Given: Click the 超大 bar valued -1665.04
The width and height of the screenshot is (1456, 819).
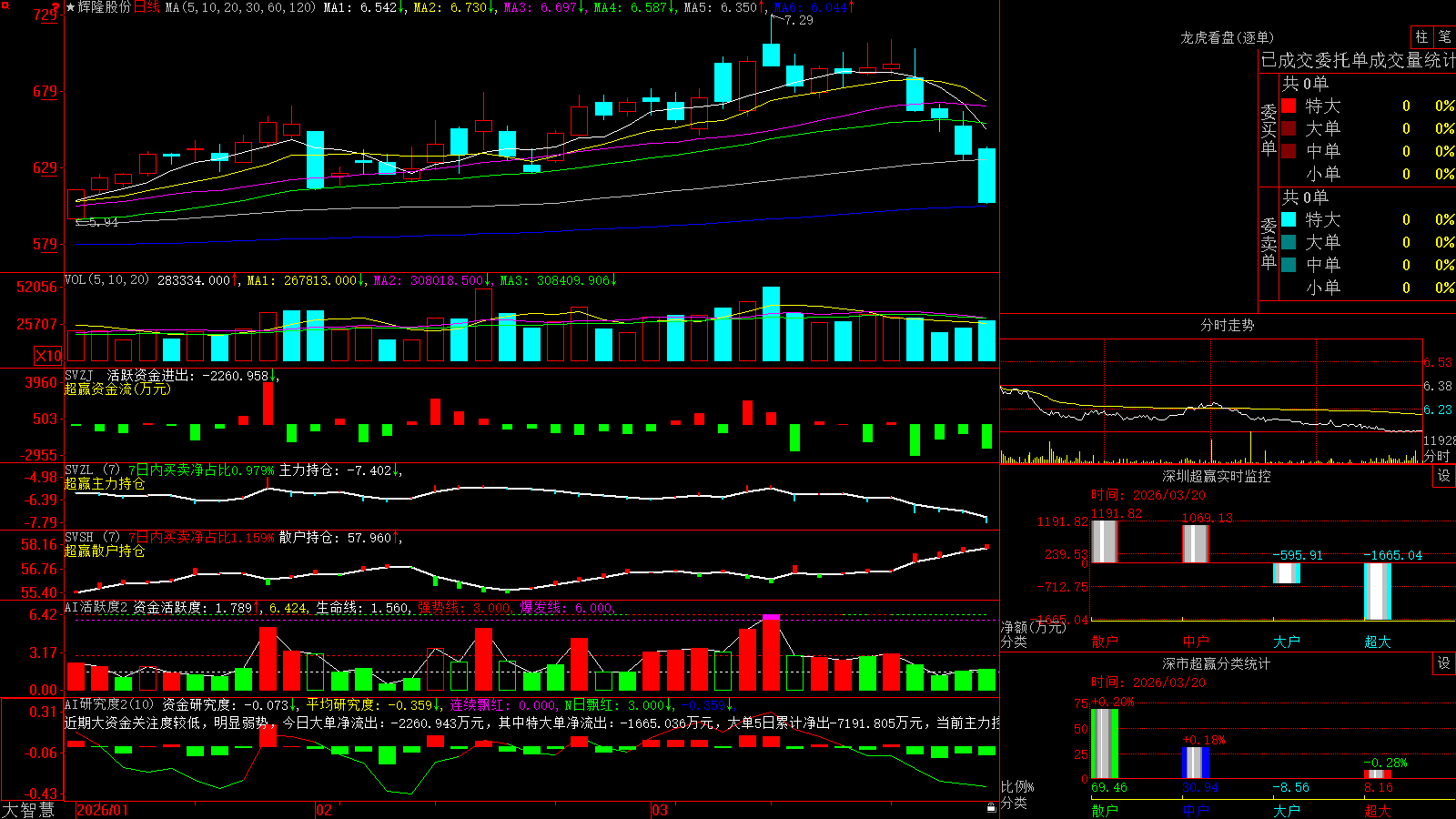Looking at the screenshot, I should click(1378, 591).
